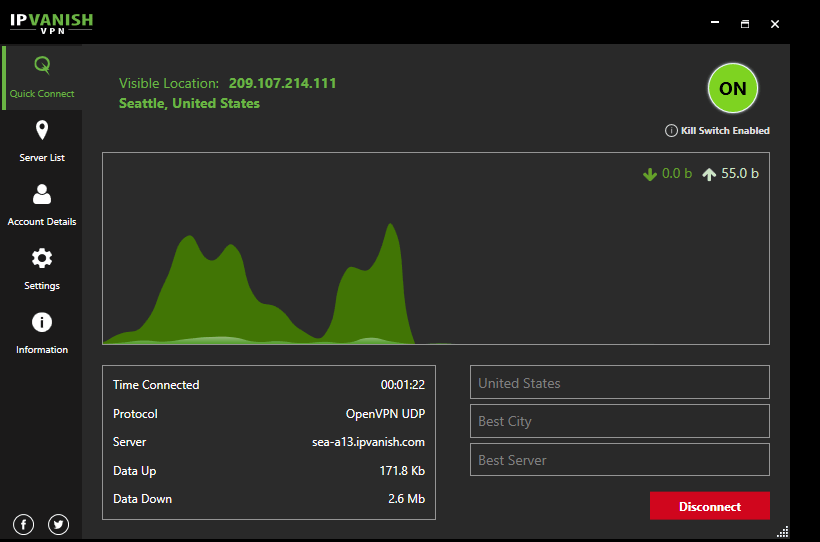Open the Best Server selector
This screenshot has width=820, height=542.
(620, 460)
